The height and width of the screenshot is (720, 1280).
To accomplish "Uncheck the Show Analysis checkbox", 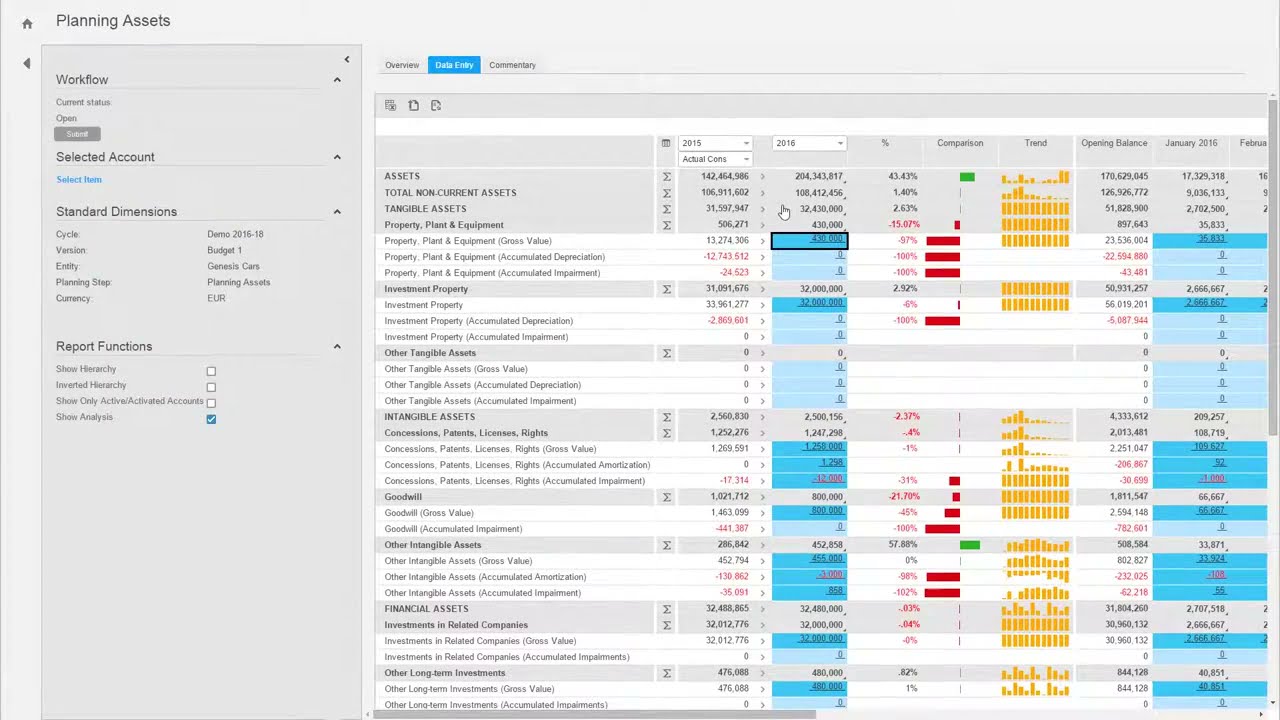I will (x=211, y=419).
